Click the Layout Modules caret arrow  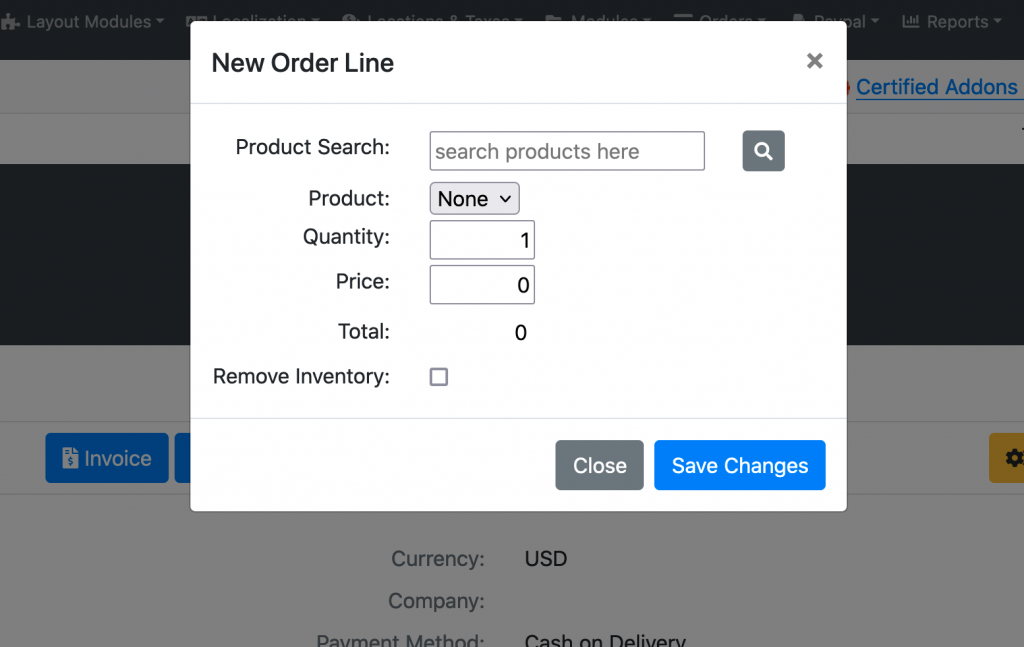pos(160,22)
